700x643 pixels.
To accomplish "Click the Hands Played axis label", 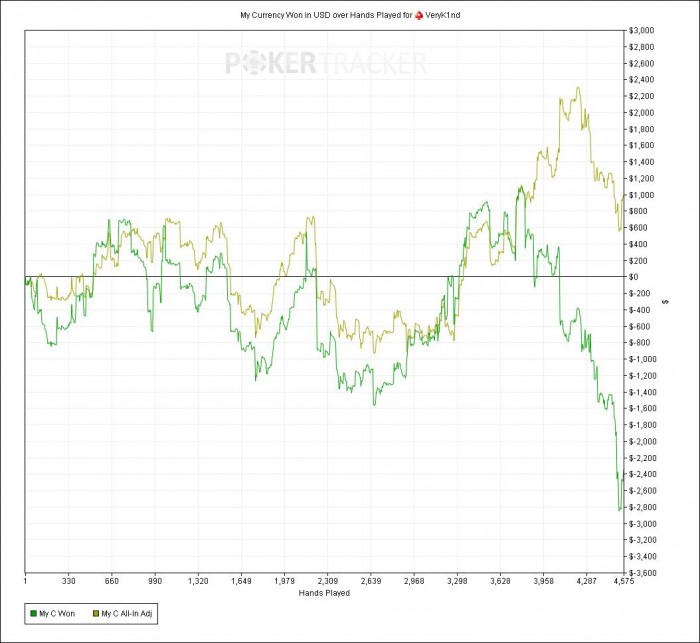I will 324,593.
